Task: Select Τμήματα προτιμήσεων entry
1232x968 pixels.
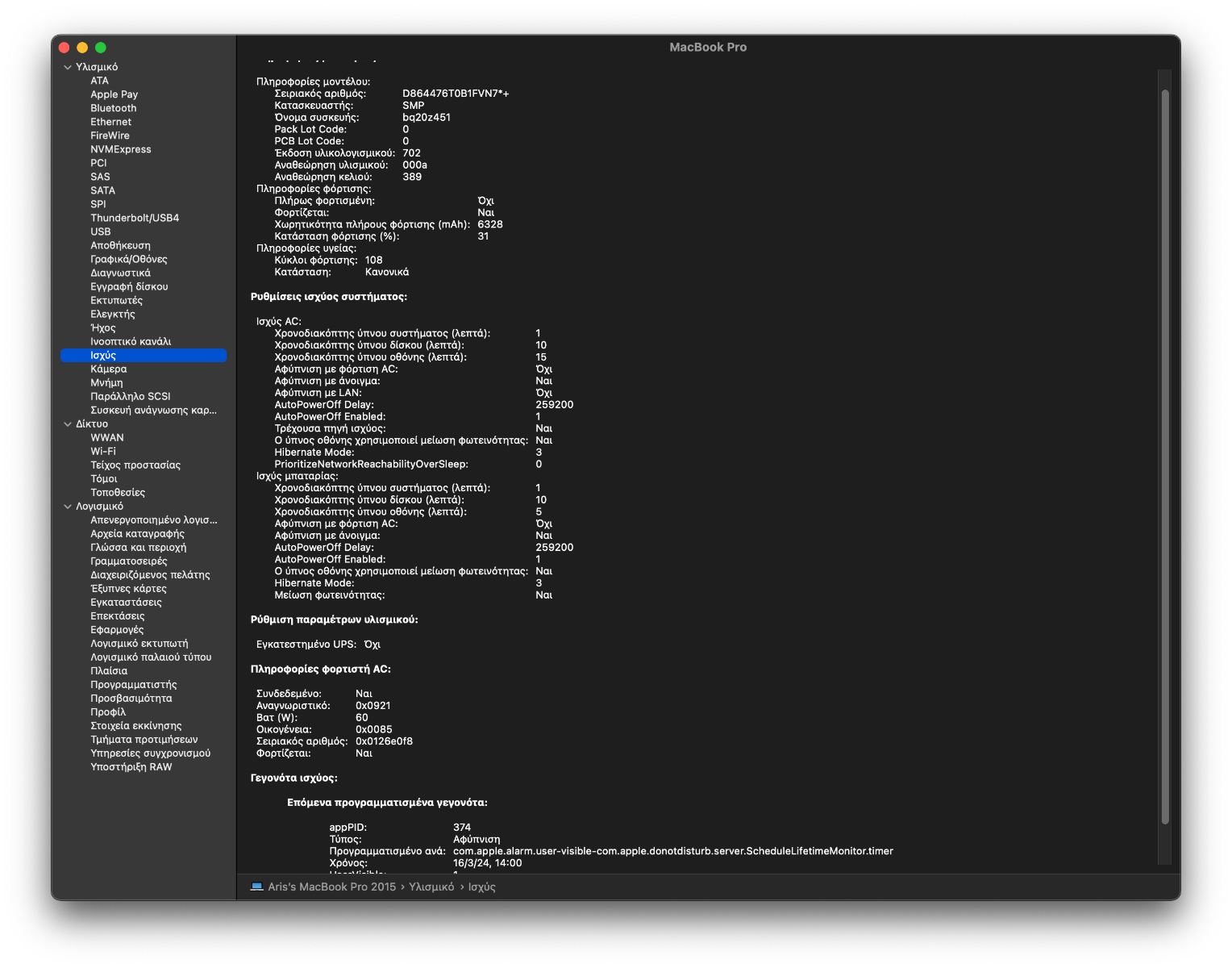Action: 144,739
